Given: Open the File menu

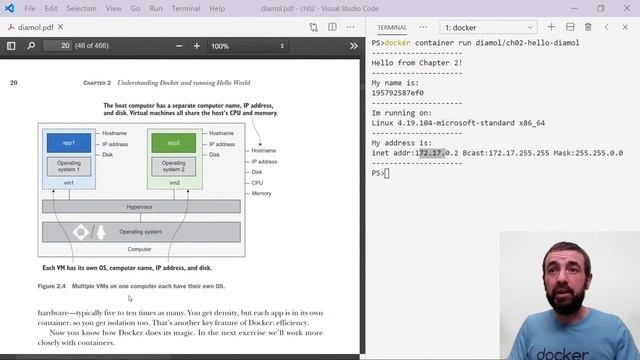Looking at the screenshot, I should (30, 9).
